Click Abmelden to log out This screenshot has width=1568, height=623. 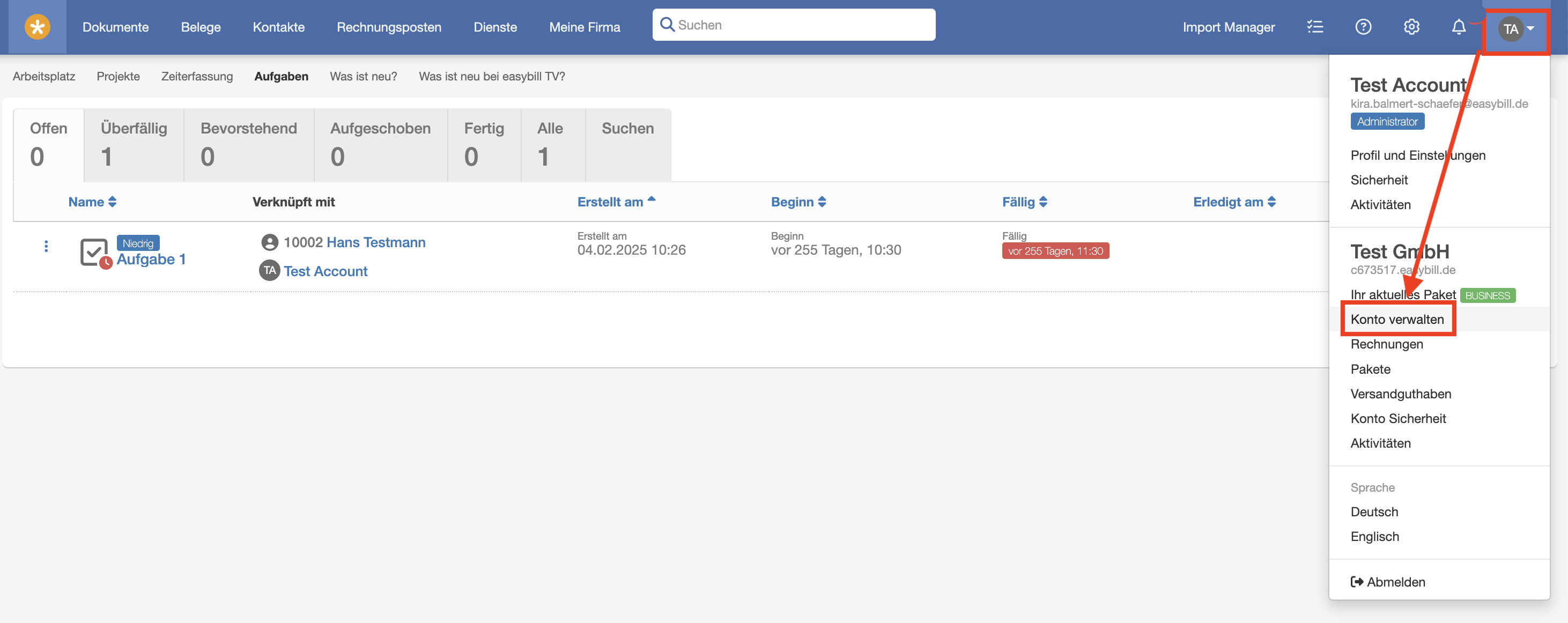[1388, 582]
